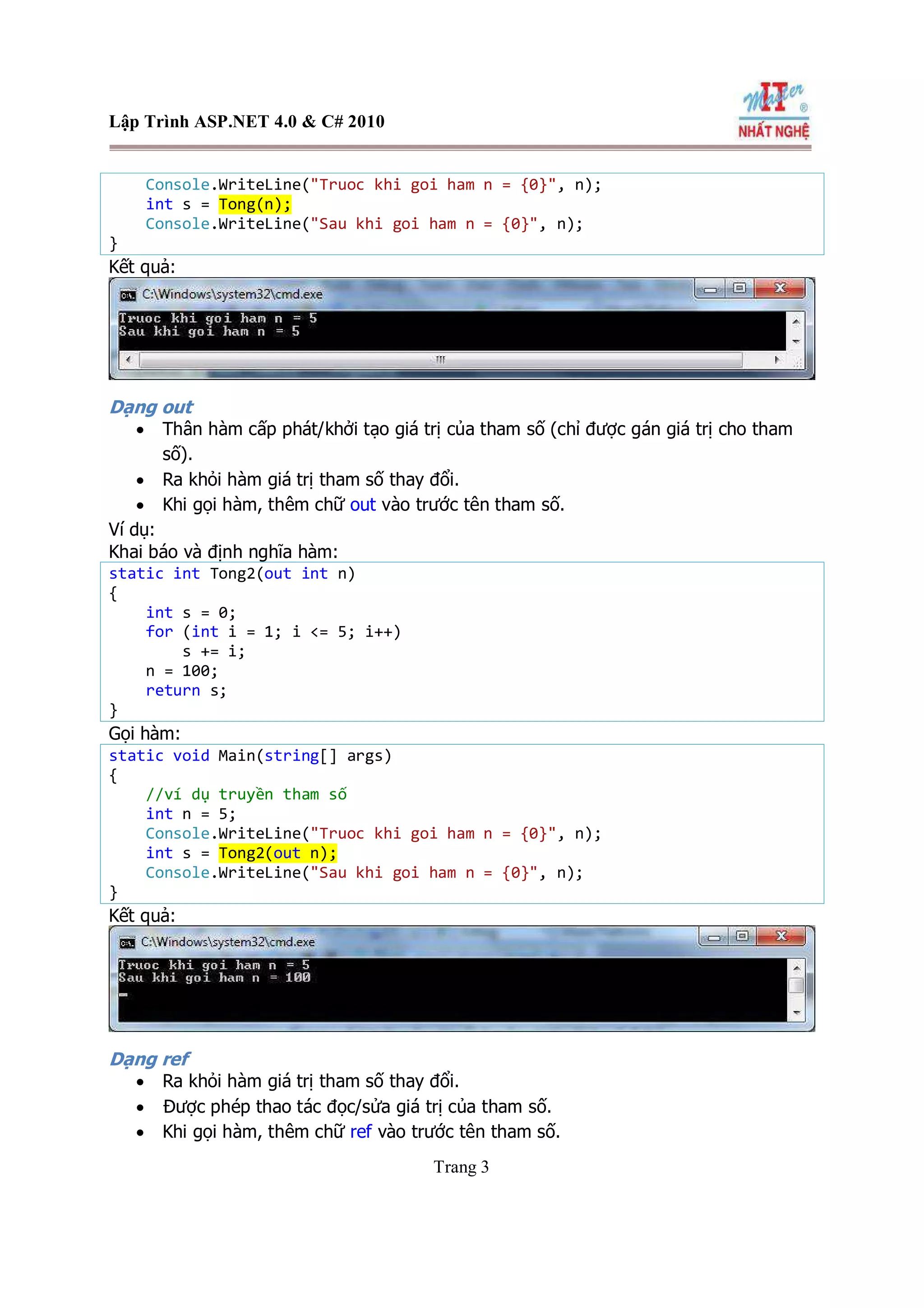Click the 'Ví dụ:' label
This screenshot has width=924, height=1308.
pyautogui.click(x=131, y=530)
